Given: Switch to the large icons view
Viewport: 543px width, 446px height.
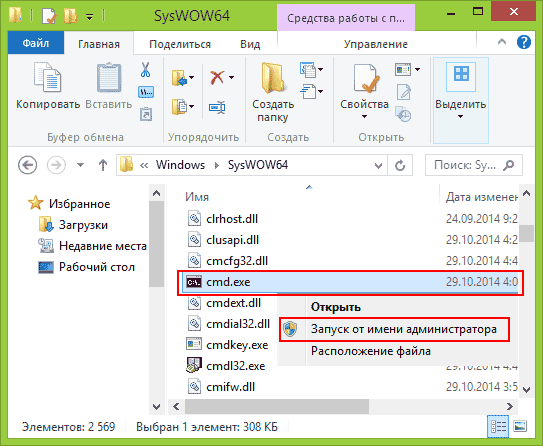Looking at the screenshot, I should (520, 426).
